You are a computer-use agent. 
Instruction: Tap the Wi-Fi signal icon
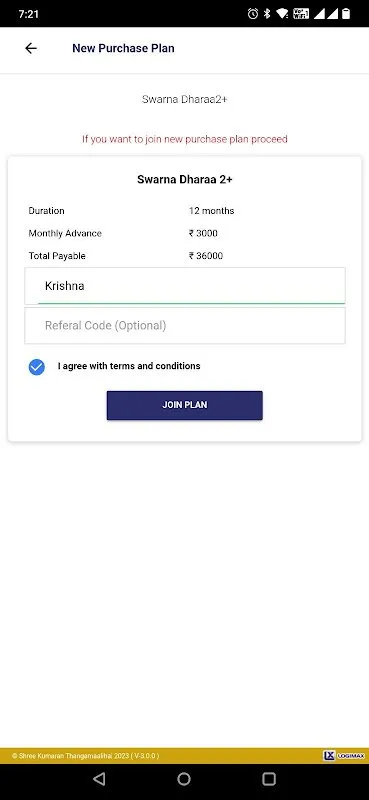pyautogui.click(x=282, y=14)
